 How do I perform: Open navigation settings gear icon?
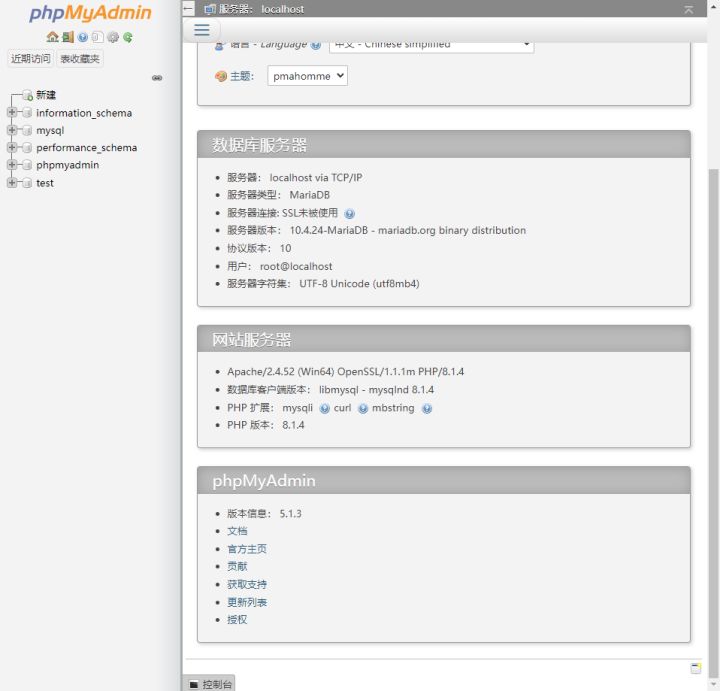112,37
